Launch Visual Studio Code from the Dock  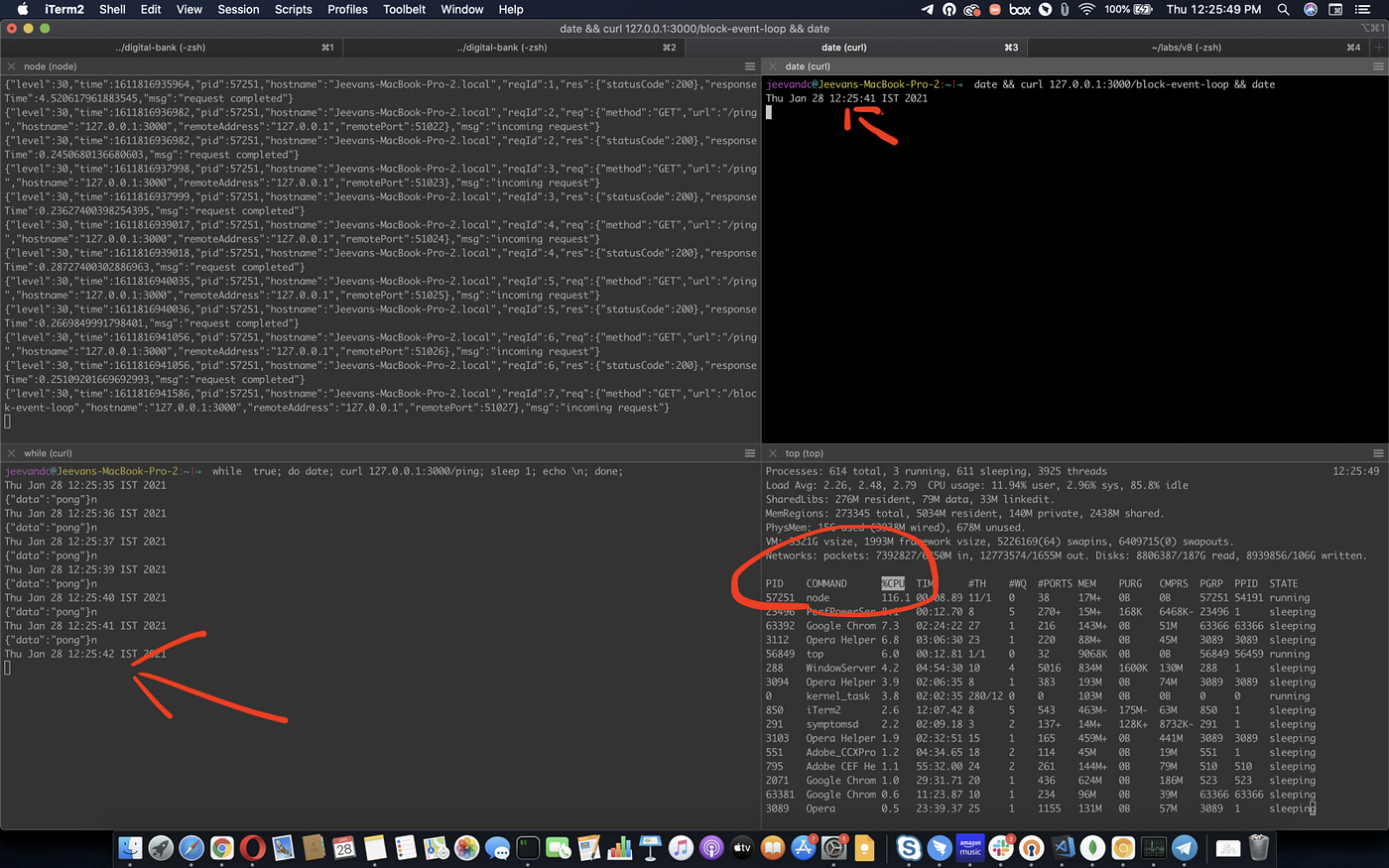(x=1062, y=848)
